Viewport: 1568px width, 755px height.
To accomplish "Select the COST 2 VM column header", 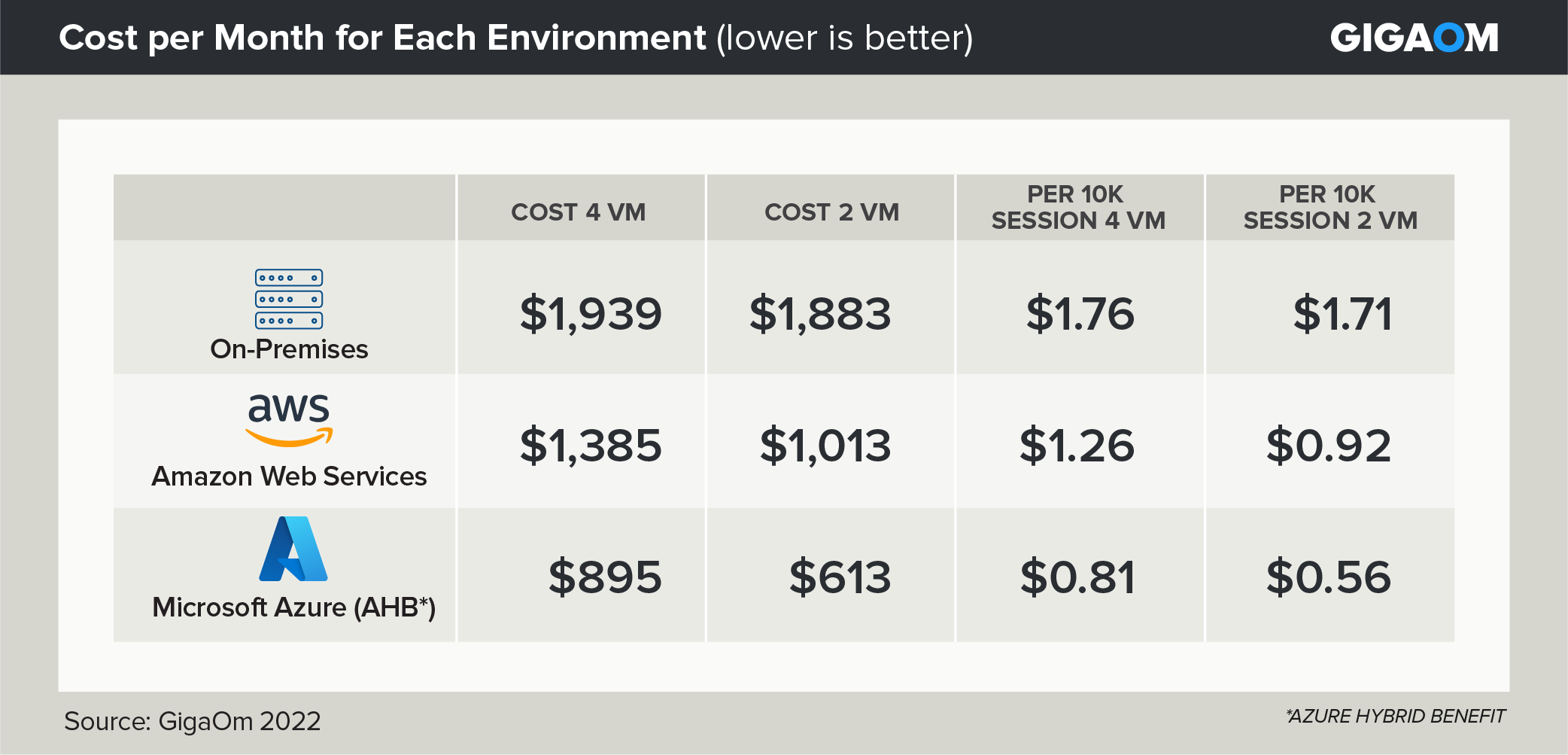I will pos(831,212).
